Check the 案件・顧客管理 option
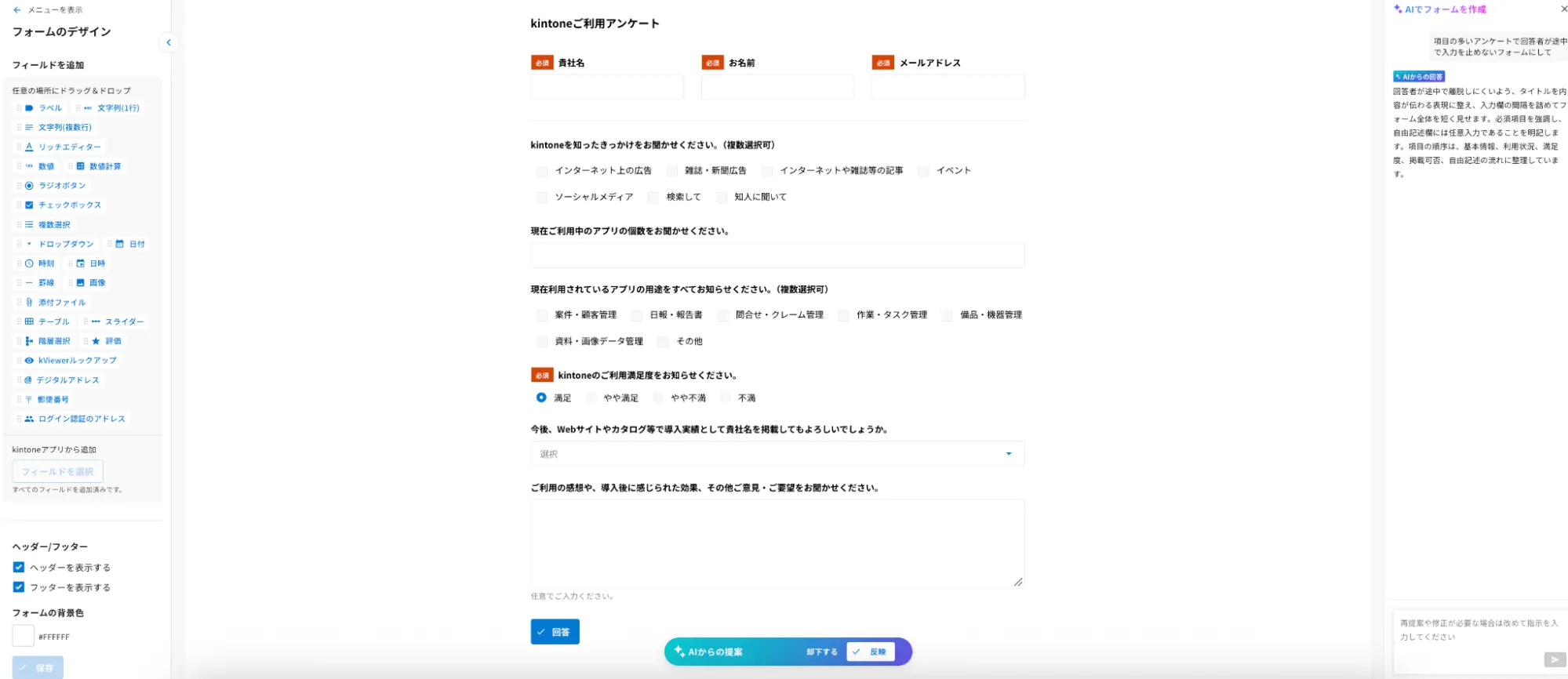The width and height of the screenshot is (1568, 679). pos(542,315)
